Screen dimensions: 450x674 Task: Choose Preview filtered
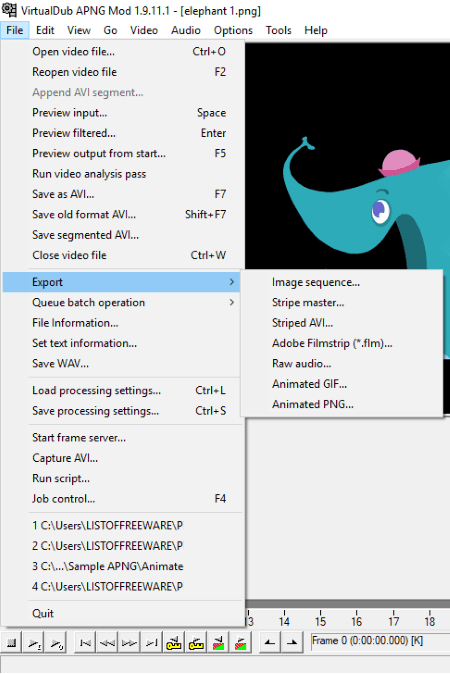(123, 133)
